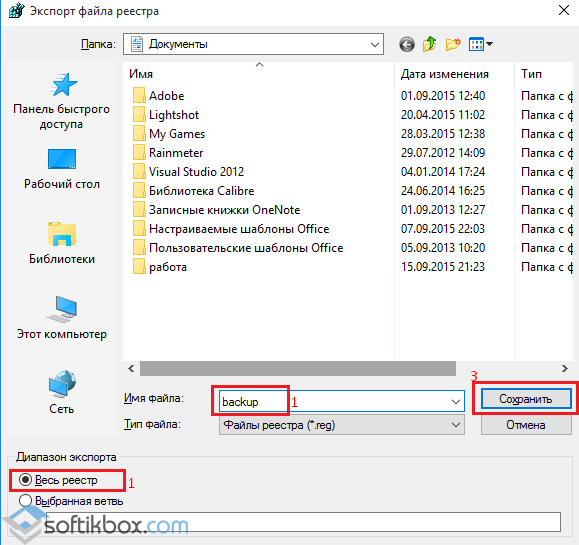Click the Save button
Viewport: 579px width, 545px height.
[526, 399]
